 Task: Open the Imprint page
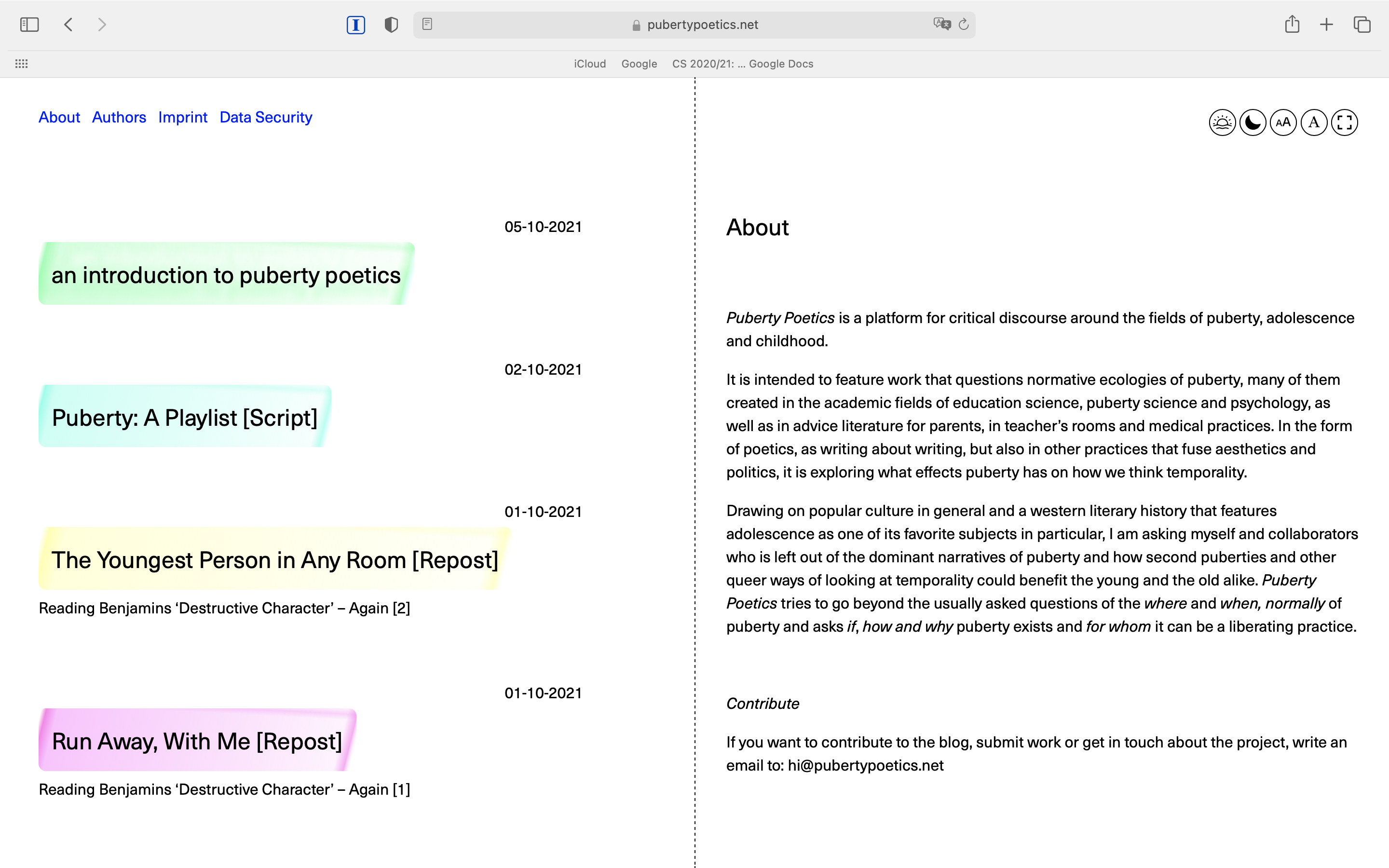click(182, 117)
